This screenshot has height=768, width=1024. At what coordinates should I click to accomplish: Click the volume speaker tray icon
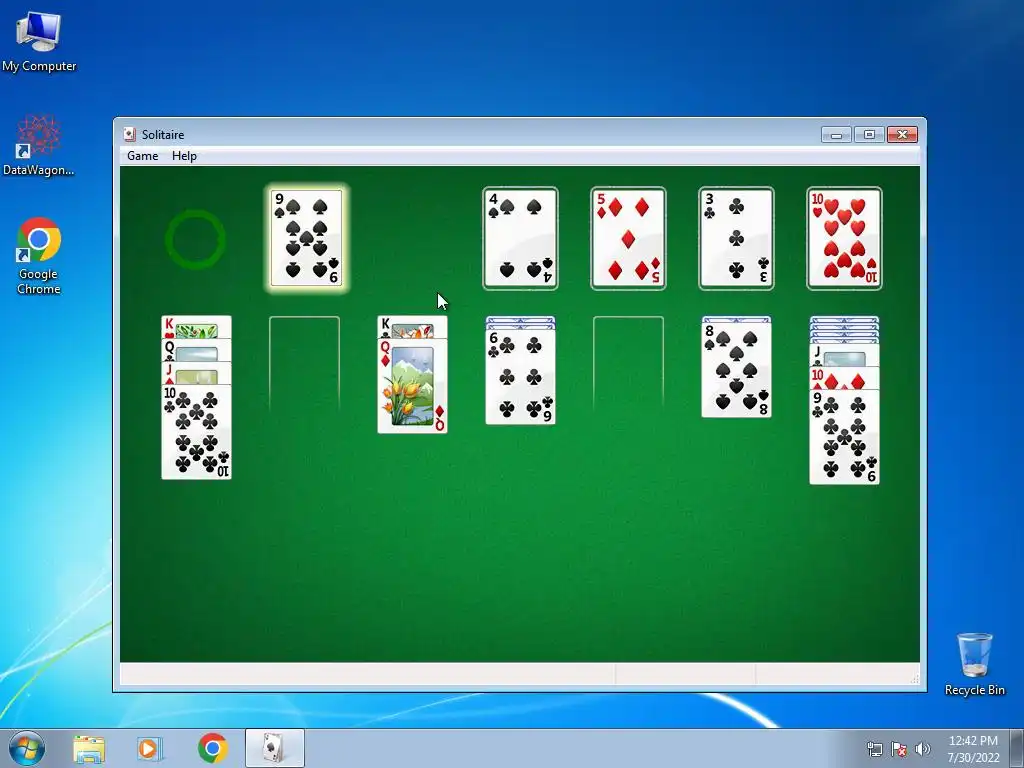point(923,749)
